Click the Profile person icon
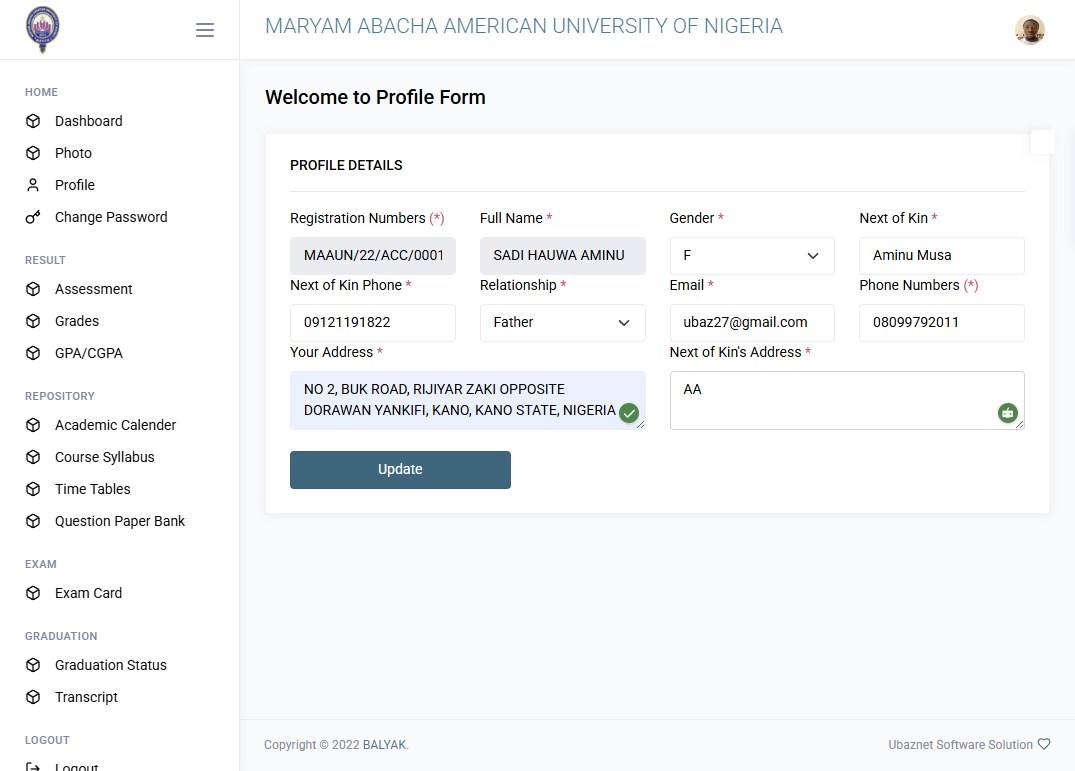 tap(33, 185)
